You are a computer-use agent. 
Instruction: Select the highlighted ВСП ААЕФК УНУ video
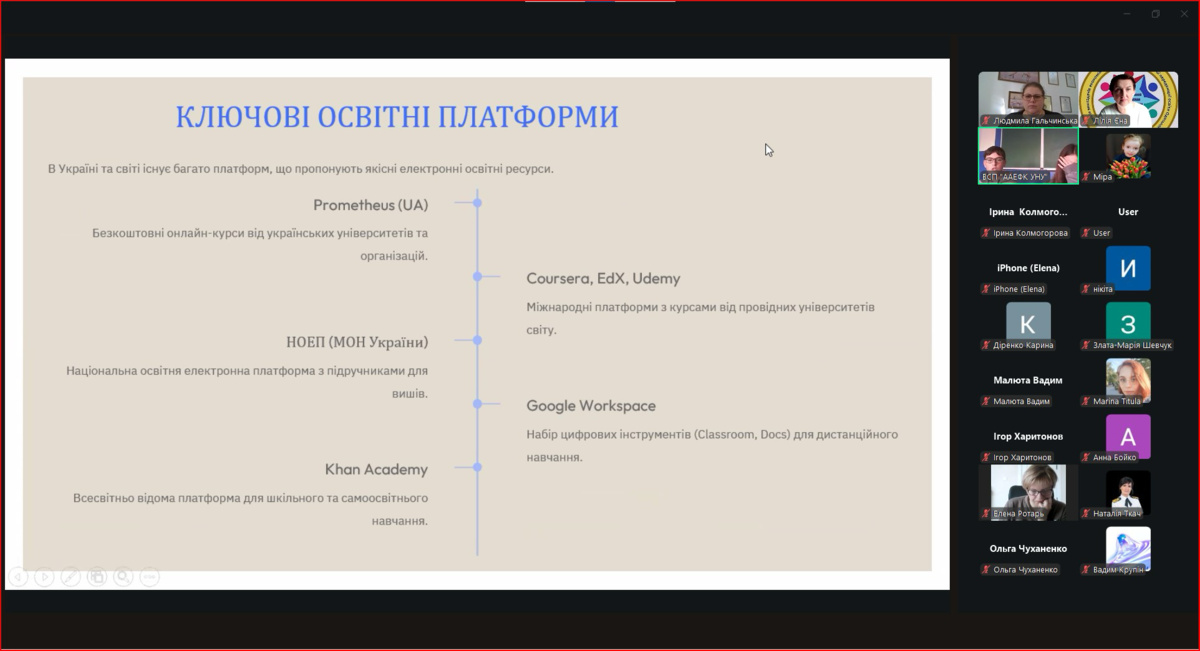point(1028,155)
